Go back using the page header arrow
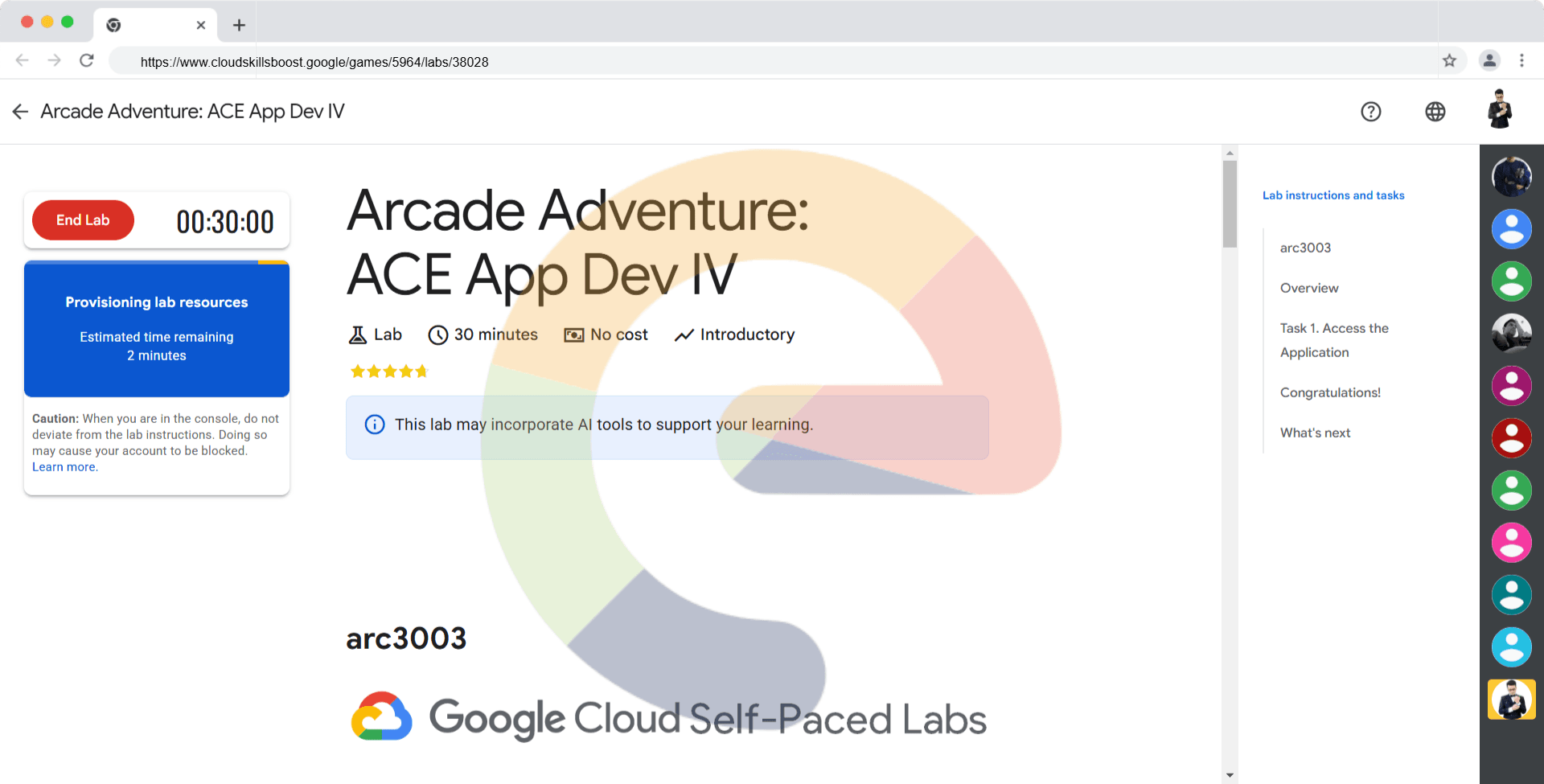1544x784 pixels. pyautogui.click(x=20, y=112)
